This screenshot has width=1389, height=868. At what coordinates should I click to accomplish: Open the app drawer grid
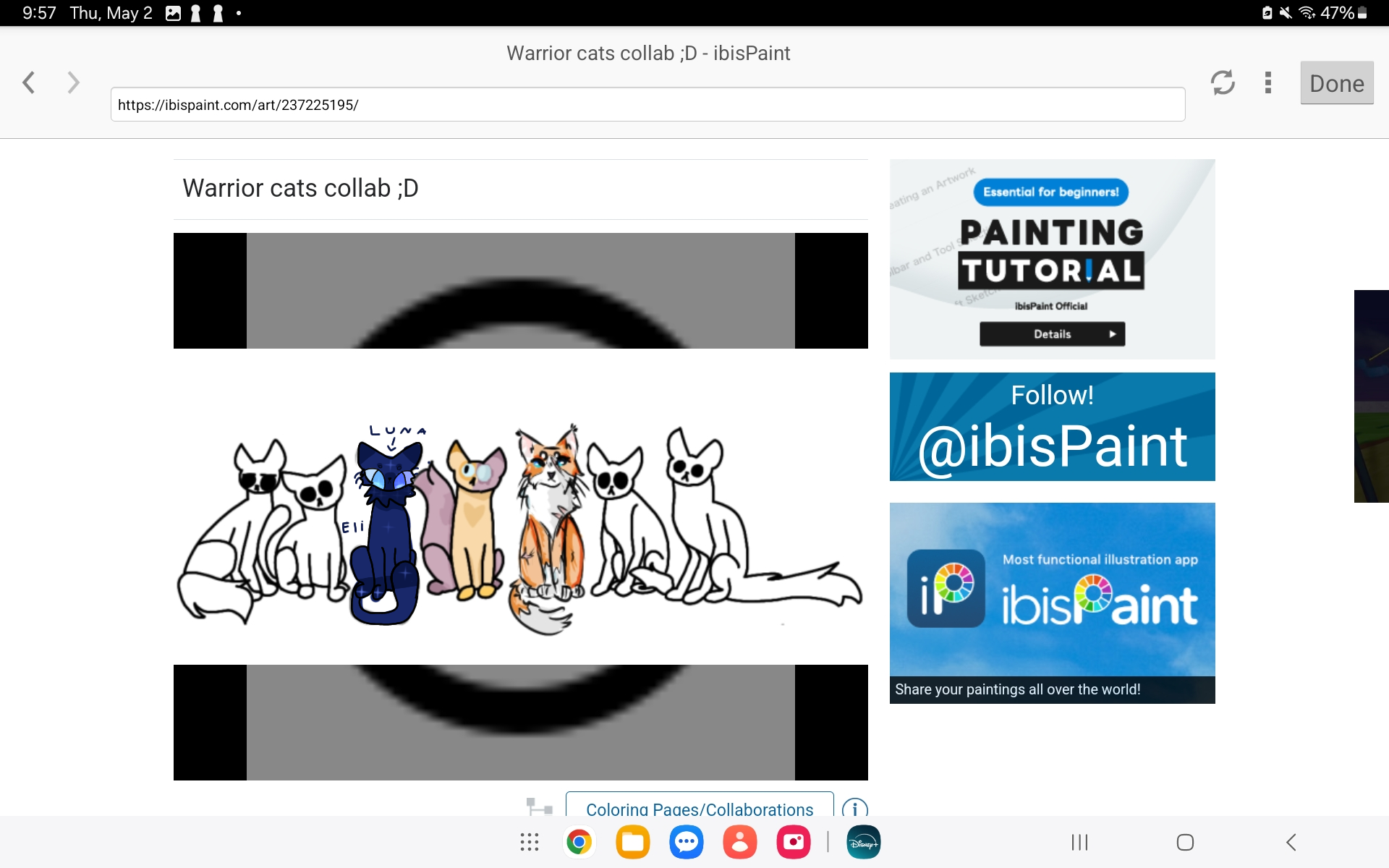[529, 842]
